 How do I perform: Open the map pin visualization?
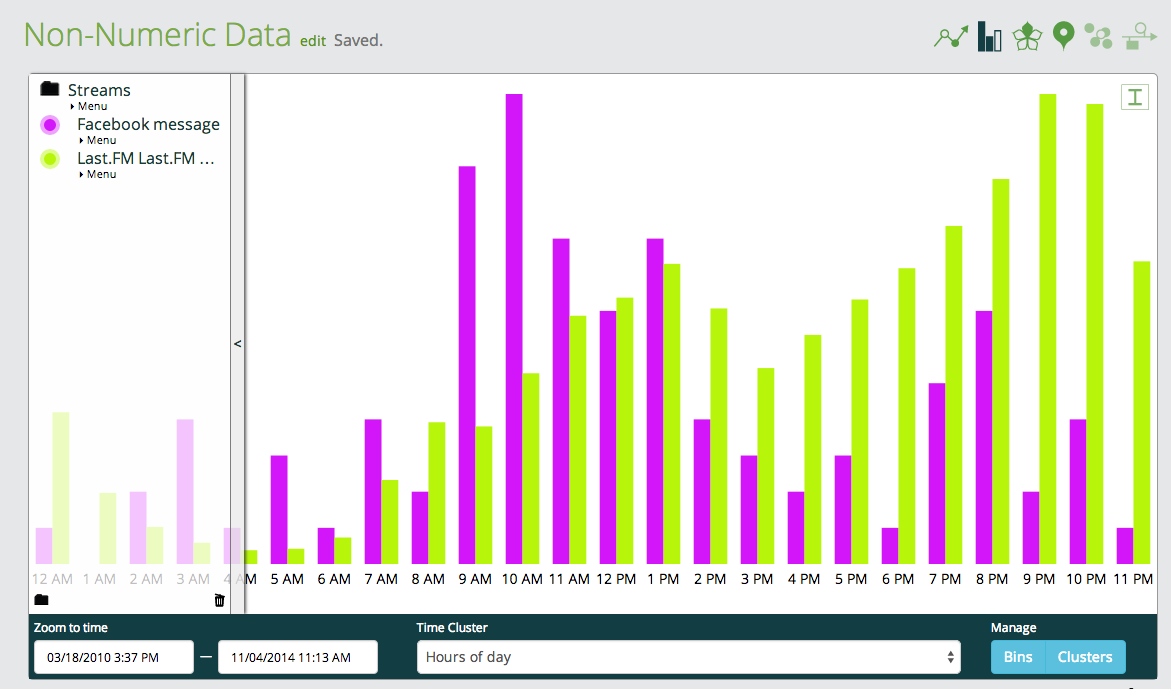1063,36
